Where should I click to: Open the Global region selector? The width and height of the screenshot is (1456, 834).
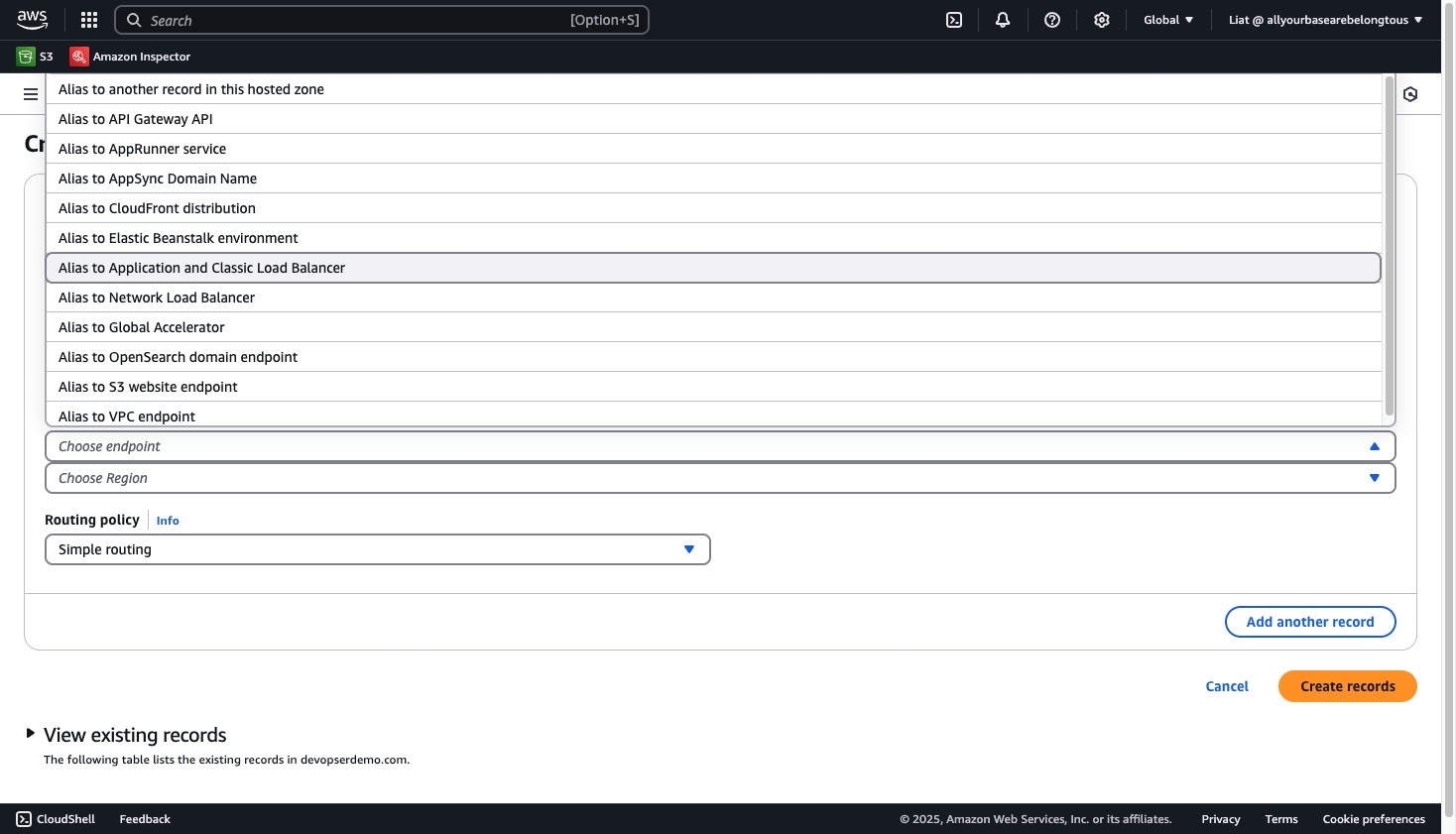tap(1168, 20)
